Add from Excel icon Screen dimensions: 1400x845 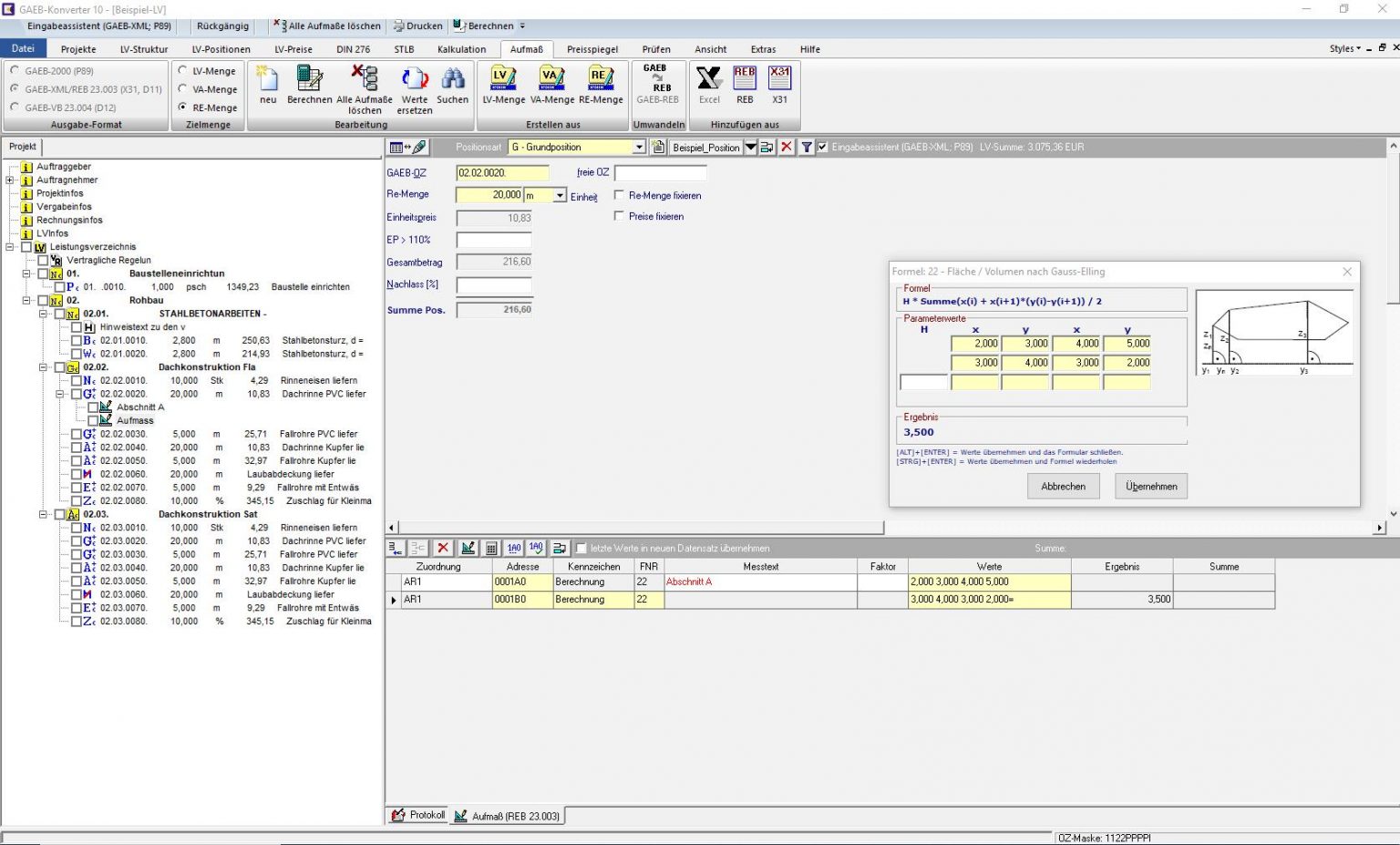pyautogui.click(x=709, y=85)
